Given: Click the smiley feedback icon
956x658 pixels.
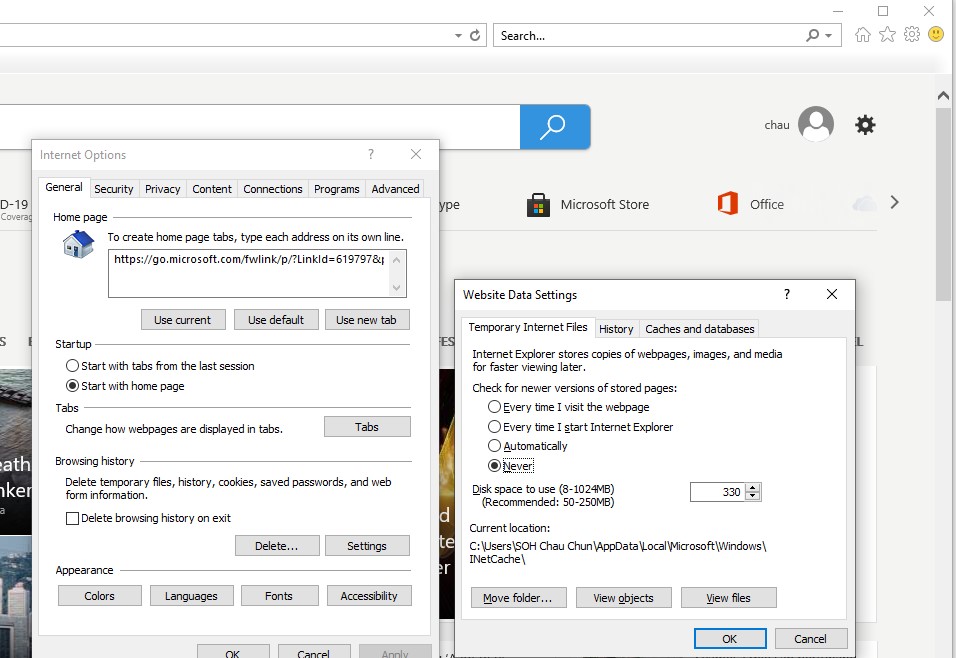Looking at the screenshot, I should [936, 34].
